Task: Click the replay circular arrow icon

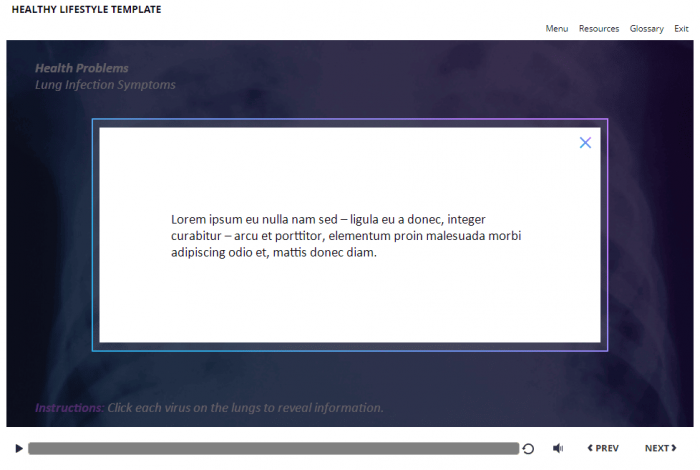Action: pos(528,449)
